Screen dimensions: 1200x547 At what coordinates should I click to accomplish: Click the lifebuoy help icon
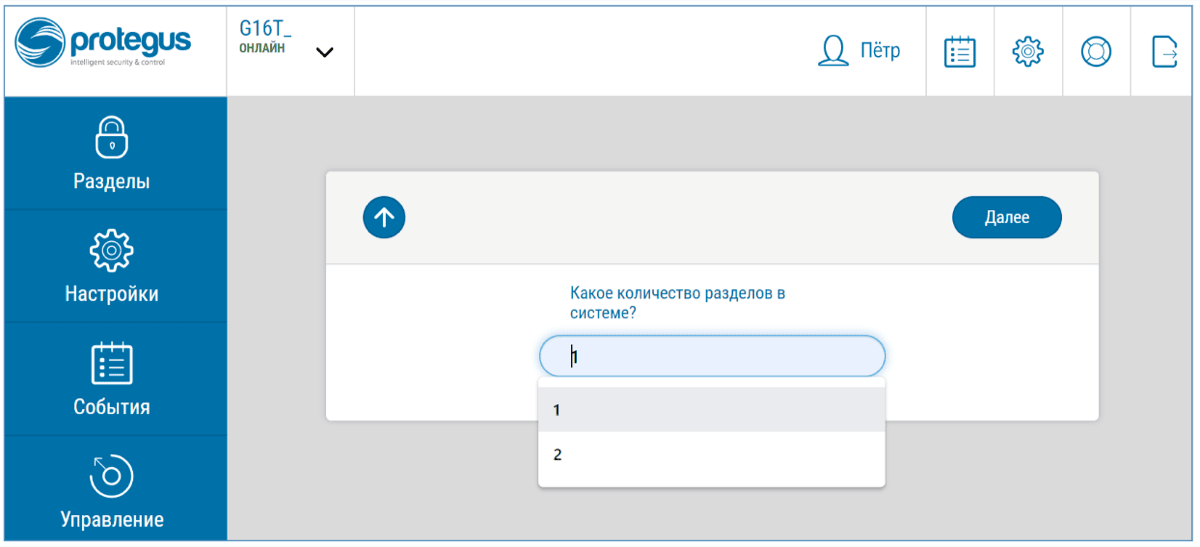tap(1096, 51)
